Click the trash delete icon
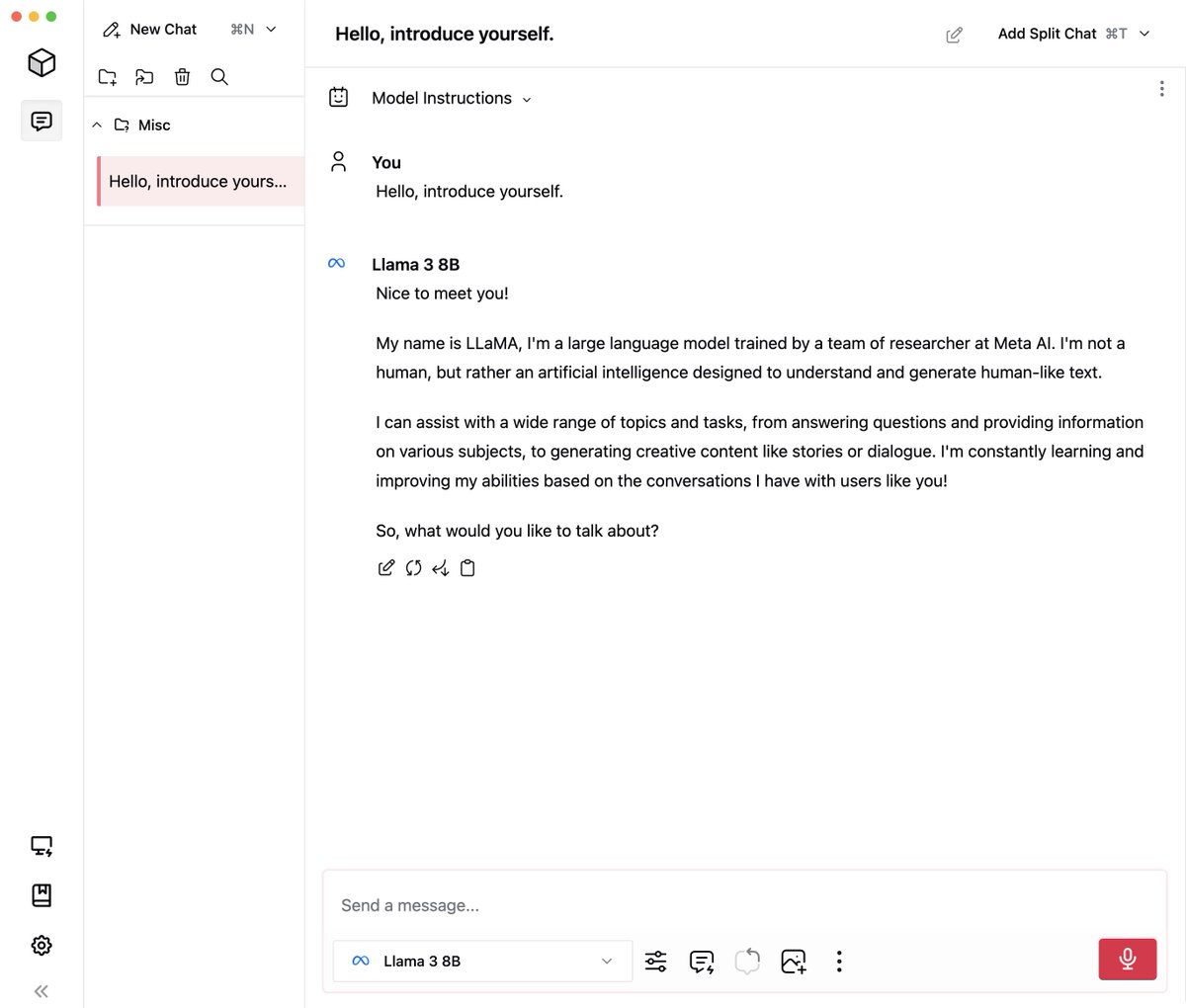This screenshot has width=1186, height=1008. [x=182, y=77]
